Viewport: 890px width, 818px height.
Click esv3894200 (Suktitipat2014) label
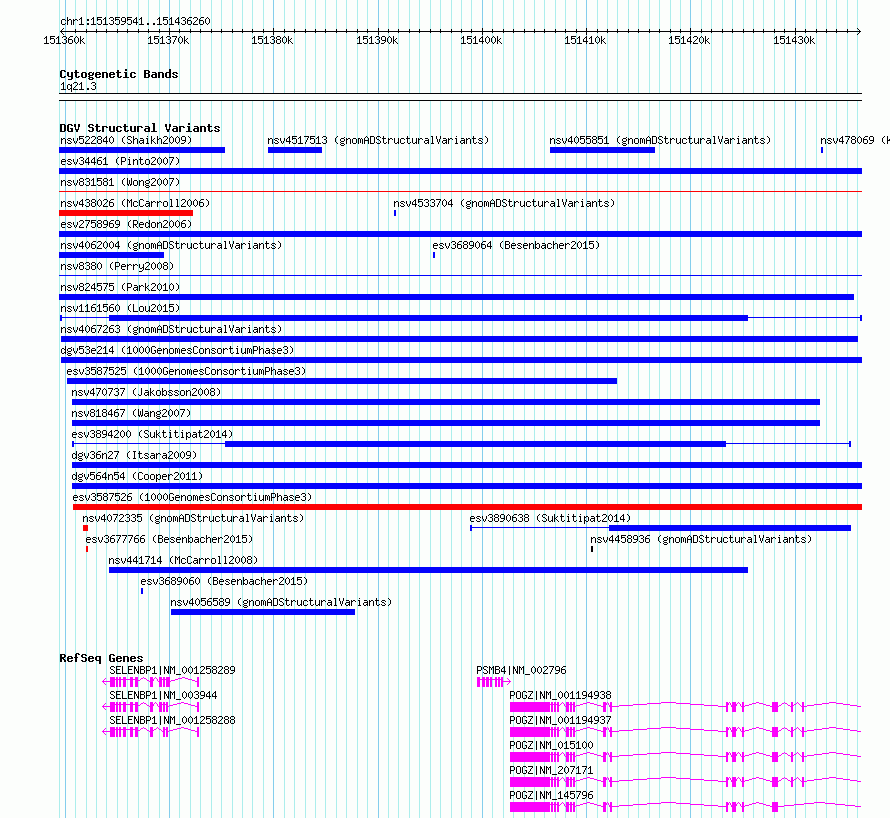point(152,434)
